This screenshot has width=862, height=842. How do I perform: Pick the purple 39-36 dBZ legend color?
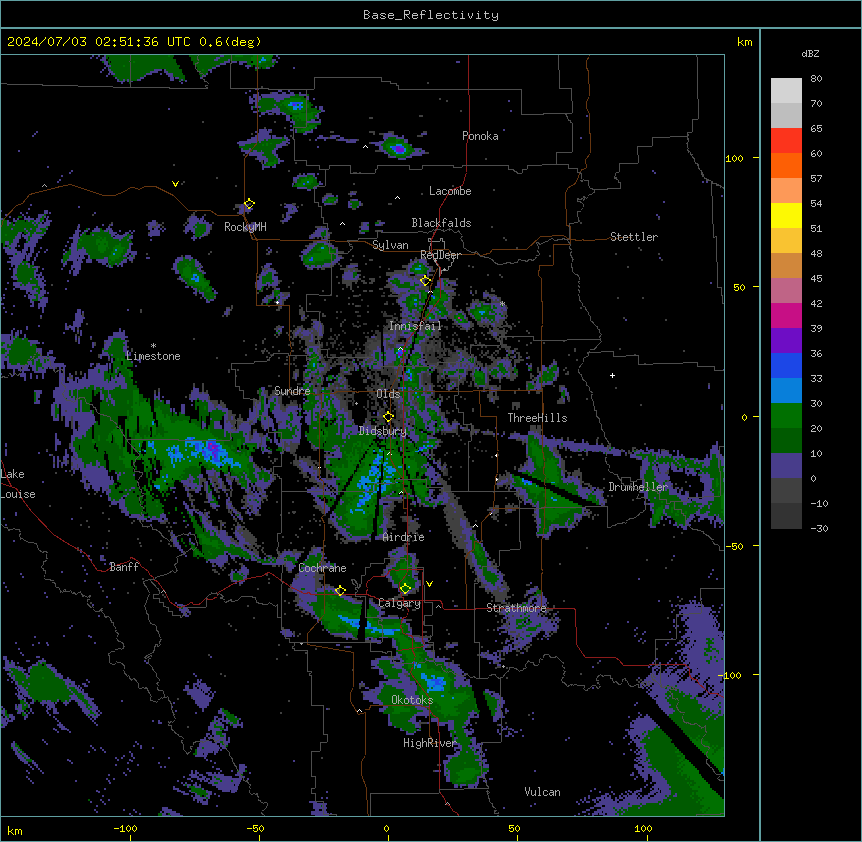(786, 341)
